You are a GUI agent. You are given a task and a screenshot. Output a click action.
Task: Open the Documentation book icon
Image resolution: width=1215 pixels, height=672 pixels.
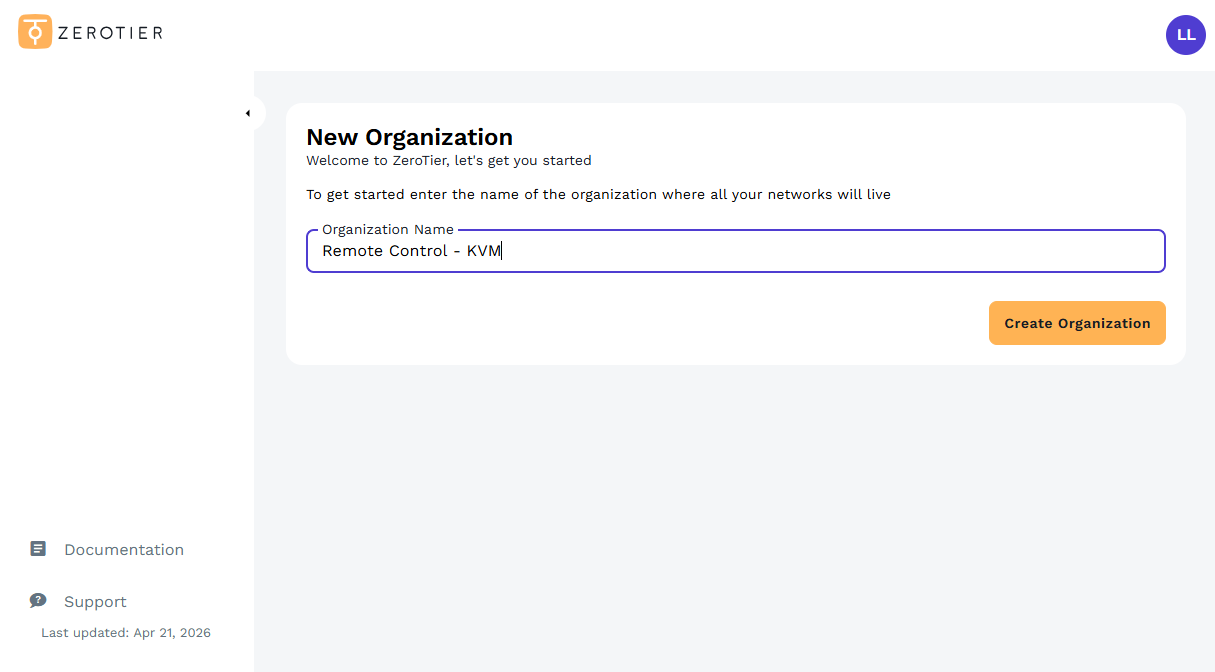click(x=38, y=548)
